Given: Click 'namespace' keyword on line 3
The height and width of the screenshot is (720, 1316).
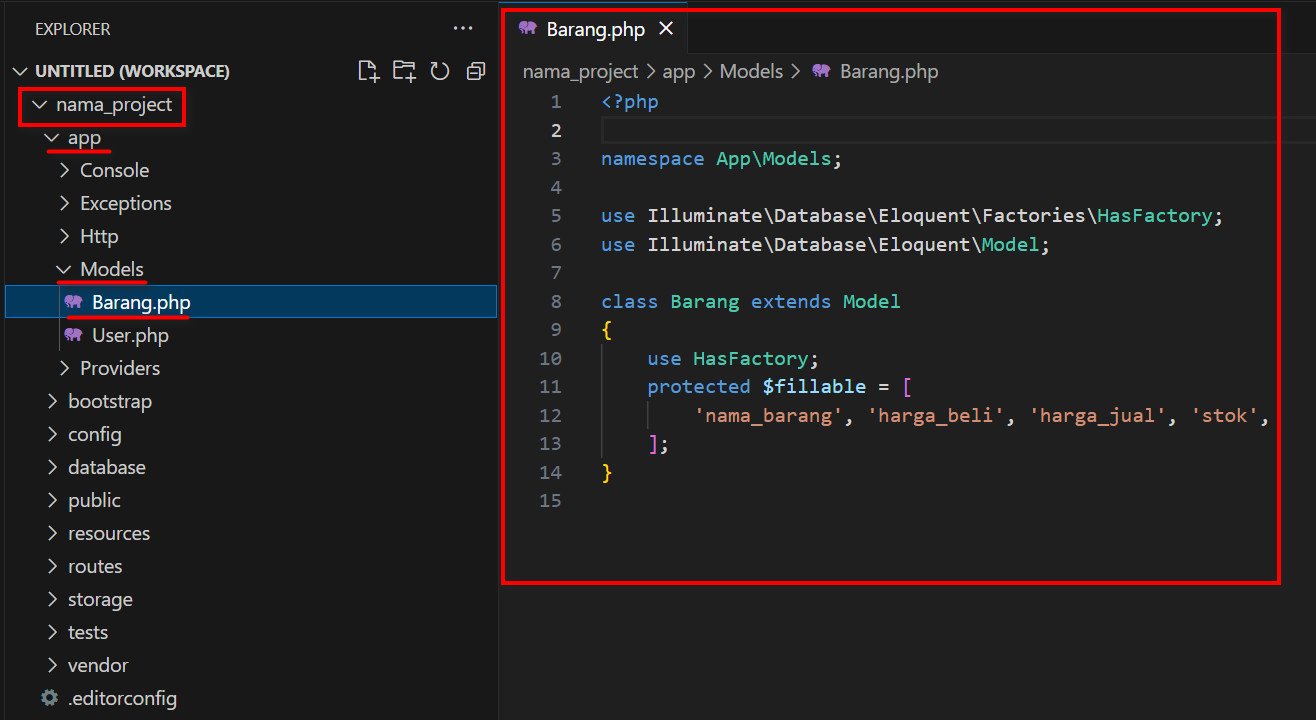Looking at the screenshot, I should click(653, 158).
